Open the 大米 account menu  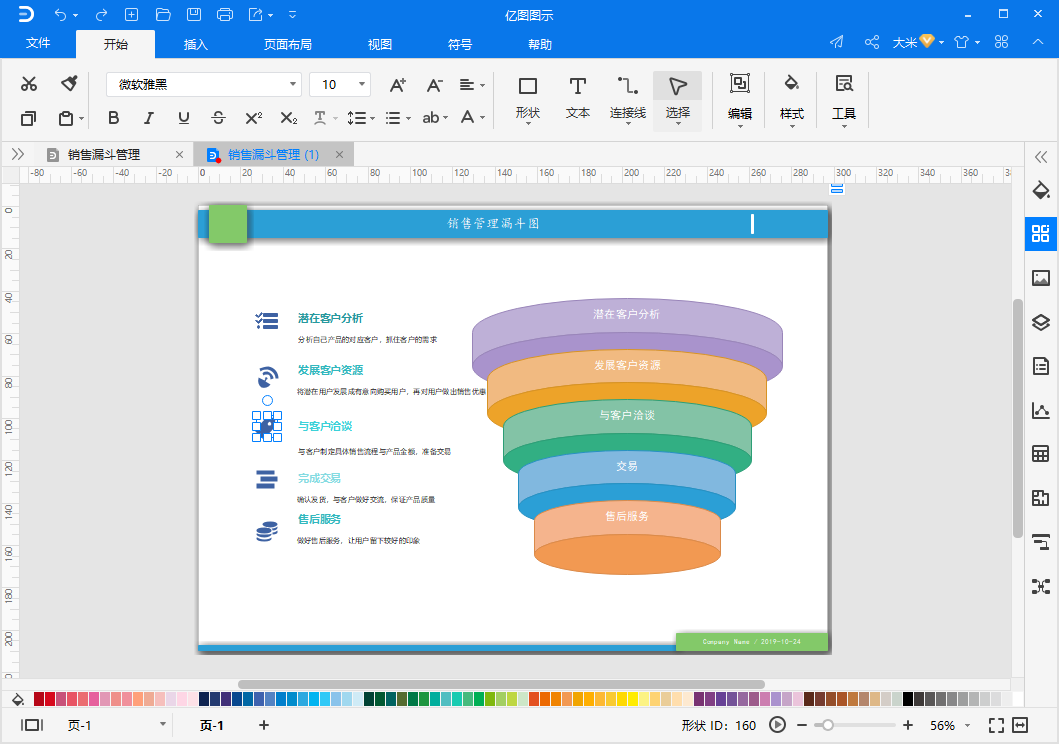tap(918, 42)
